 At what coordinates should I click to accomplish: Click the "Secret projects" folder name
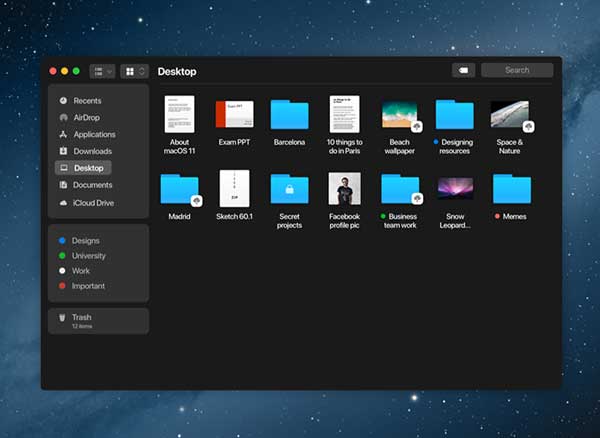(x=289, y=221)
